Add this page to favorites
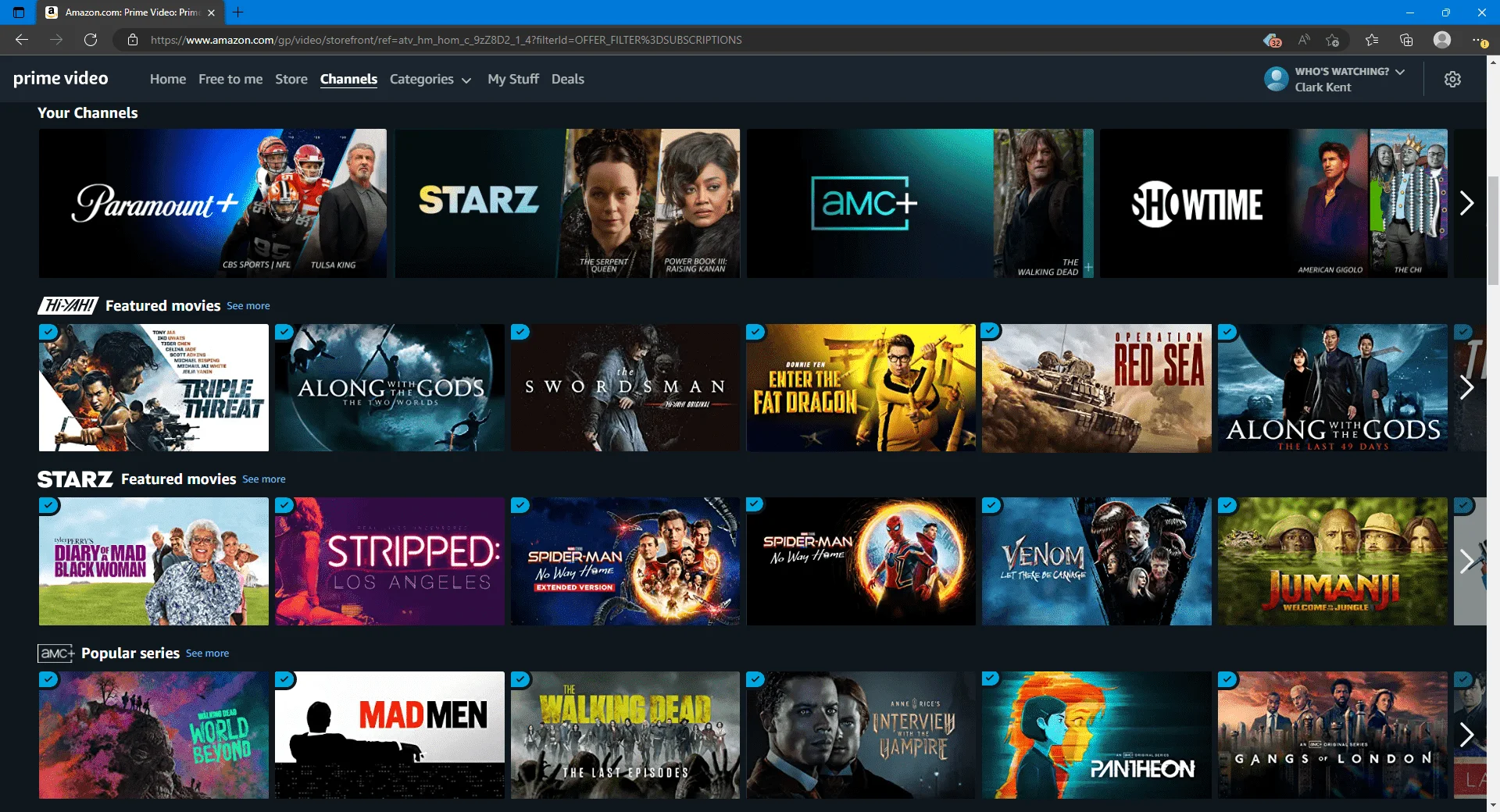This screenshot has height=812, width=1500. [1333, 40]
